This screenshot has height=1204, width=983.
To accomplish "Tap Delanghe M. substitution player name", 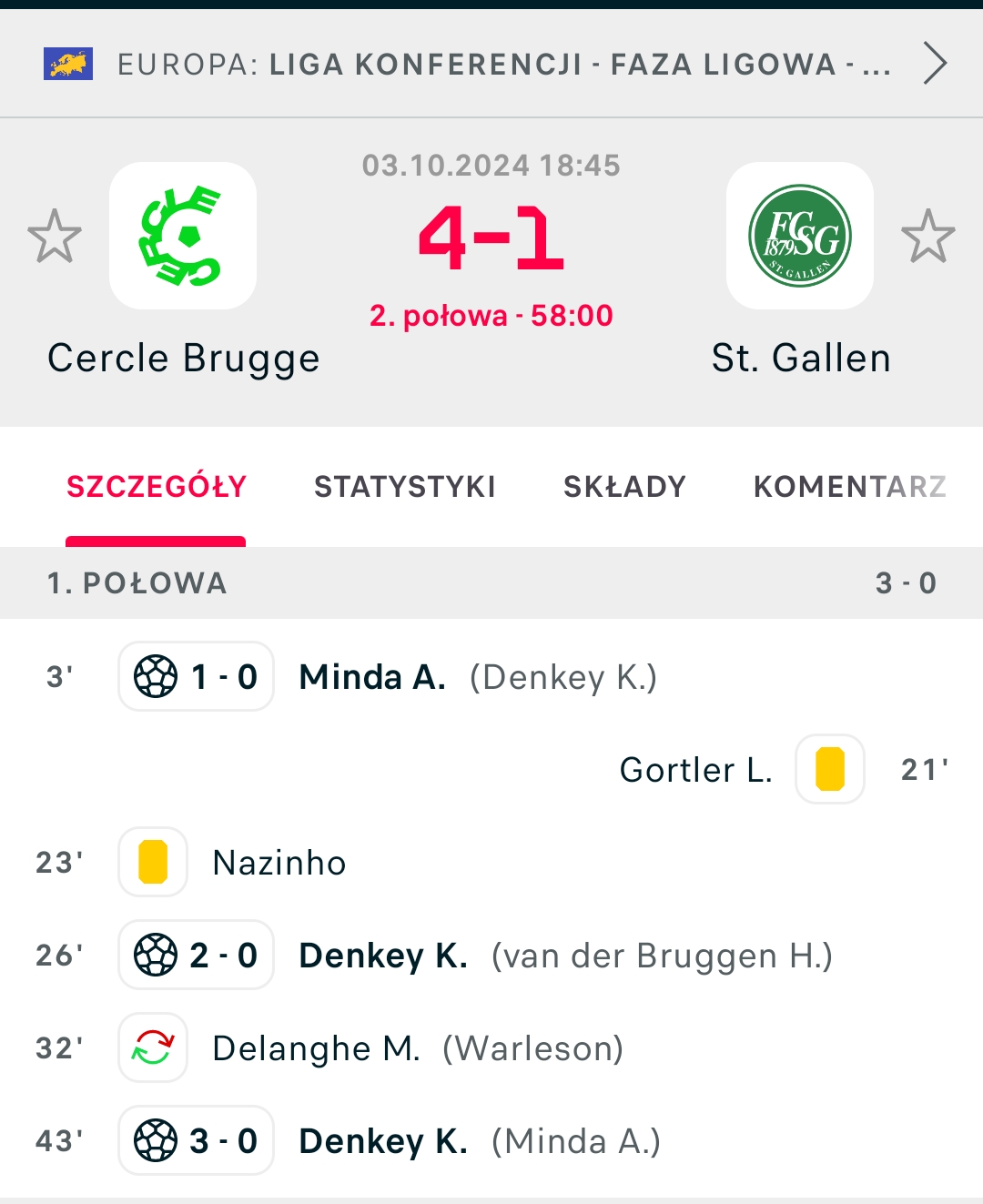I will (x=316, y=1048).
